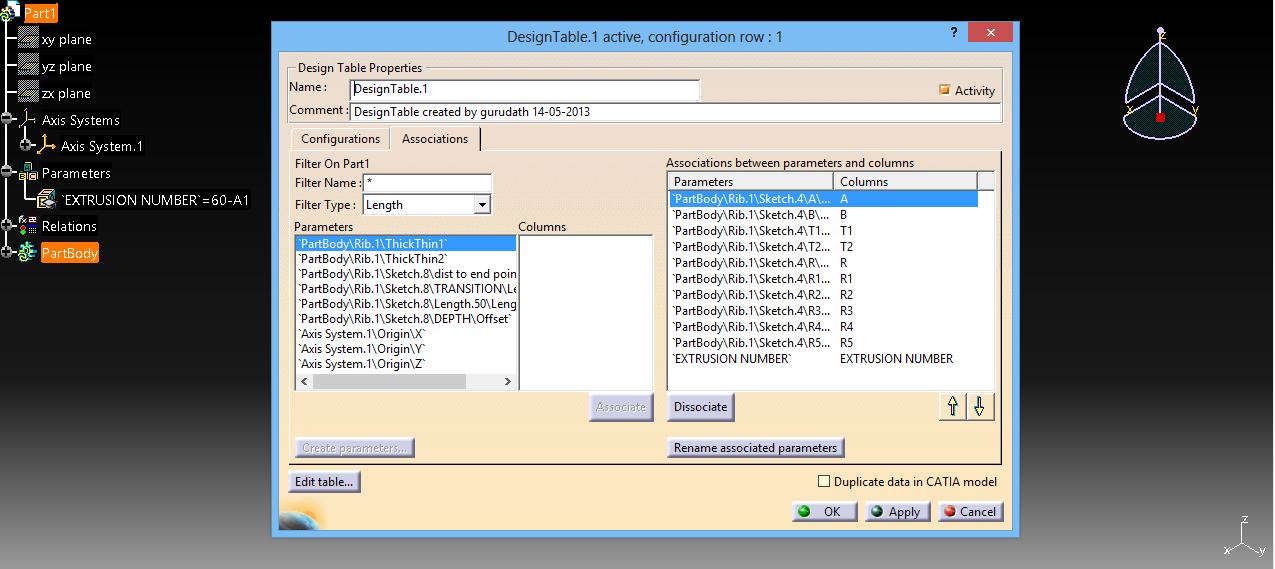
Task: Select the association row with column T1
Action: (x=823, y=231)
